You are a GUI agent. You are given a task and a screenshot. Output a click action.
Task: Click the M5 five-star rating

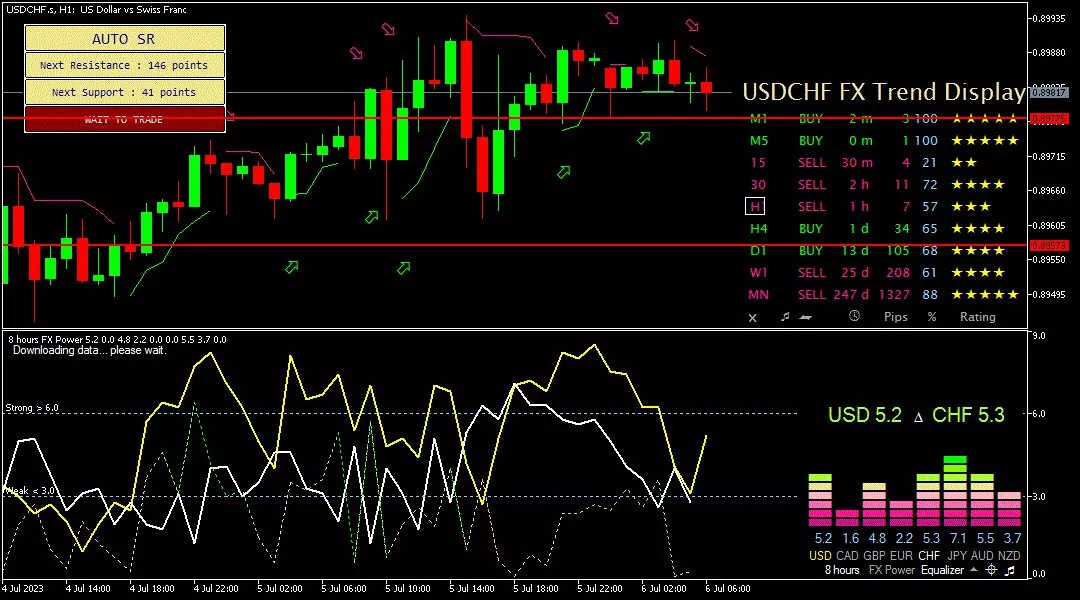(985, 141)
